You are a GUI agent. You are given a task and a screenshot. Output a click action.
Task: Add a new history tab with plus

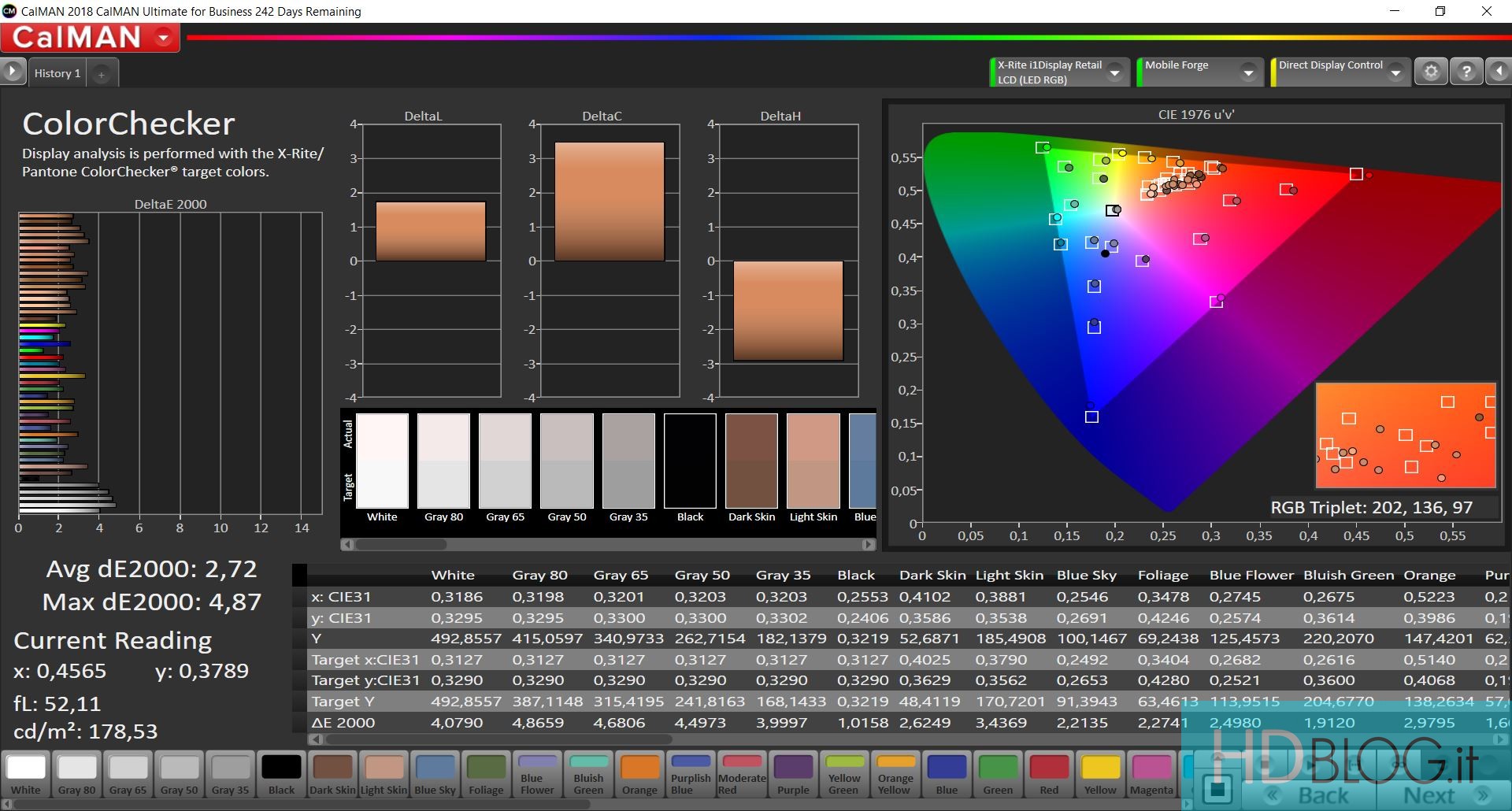point(101,74)
